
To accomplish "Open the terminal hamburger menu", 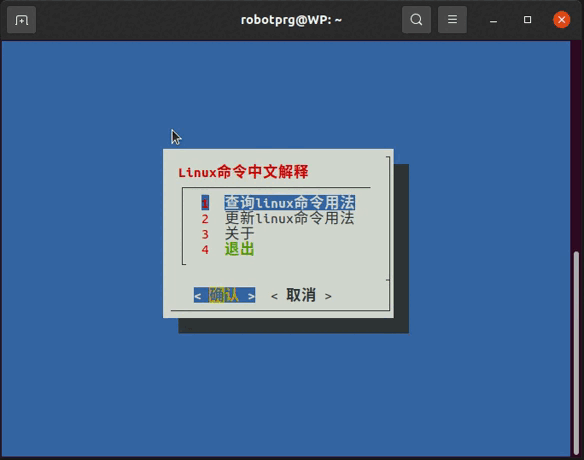I will 452,20.
